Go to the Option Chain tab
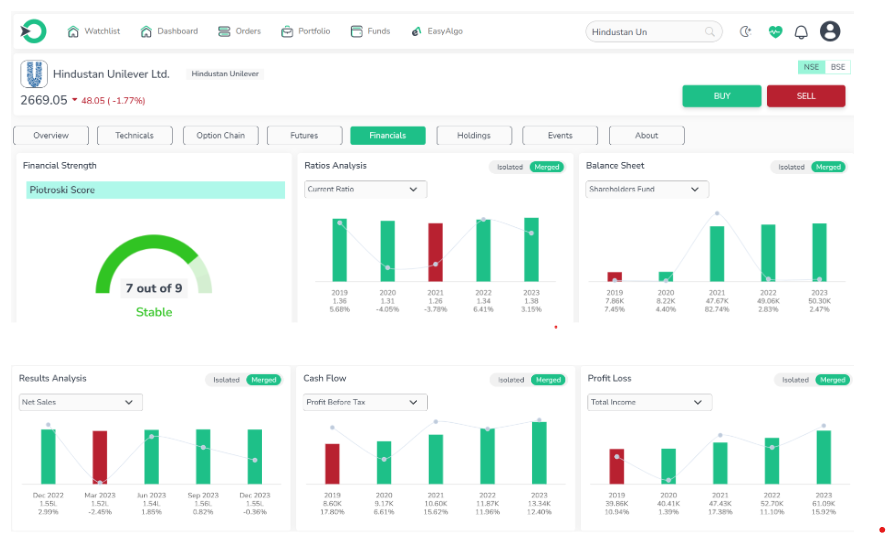Screen dimensions: 886x550 coord(220,135)
